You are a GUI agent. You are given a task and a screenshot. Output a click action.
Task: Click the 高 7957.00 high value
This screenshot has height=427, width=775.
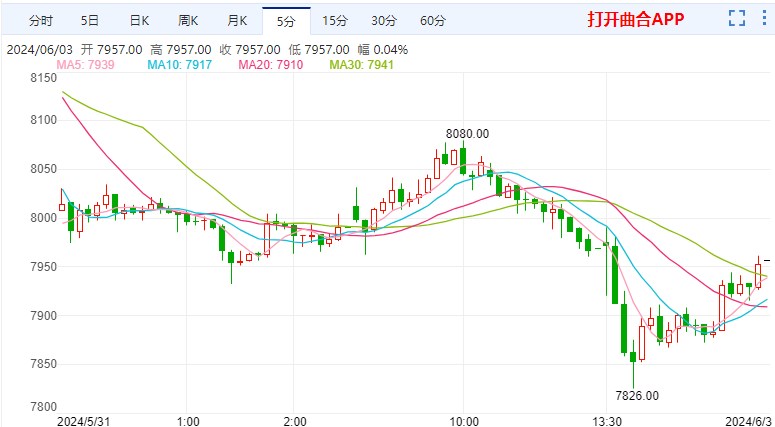click(181, 49)
